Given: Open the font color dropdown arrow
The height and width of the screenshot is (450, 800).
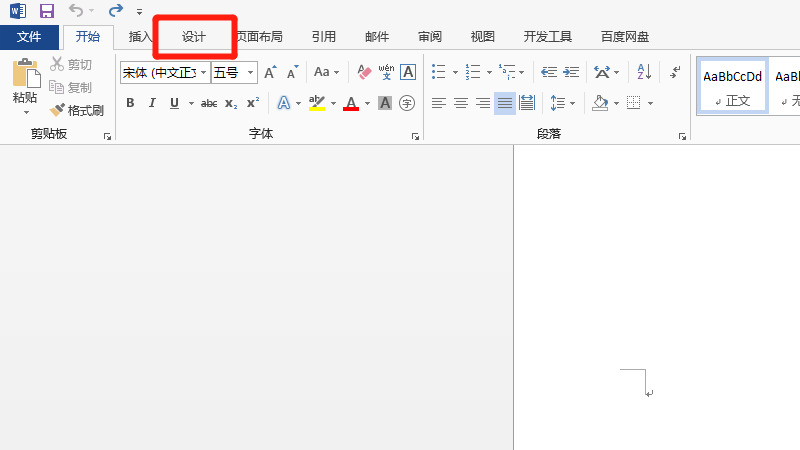Looking at the screenshot, I should coord(367,104).
